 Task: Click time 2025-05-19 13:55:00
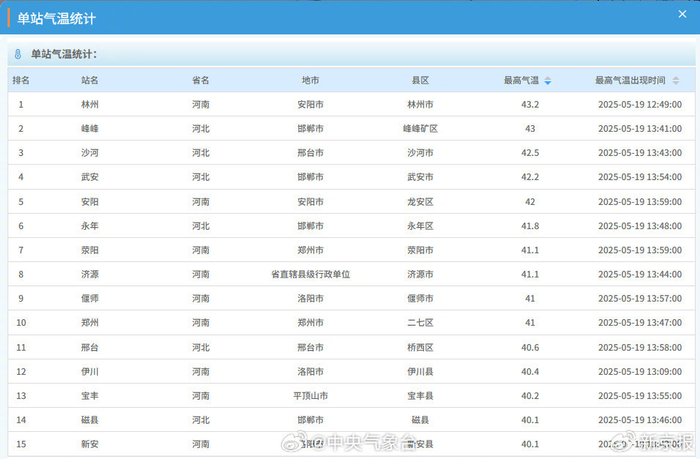tap(640, 396)
